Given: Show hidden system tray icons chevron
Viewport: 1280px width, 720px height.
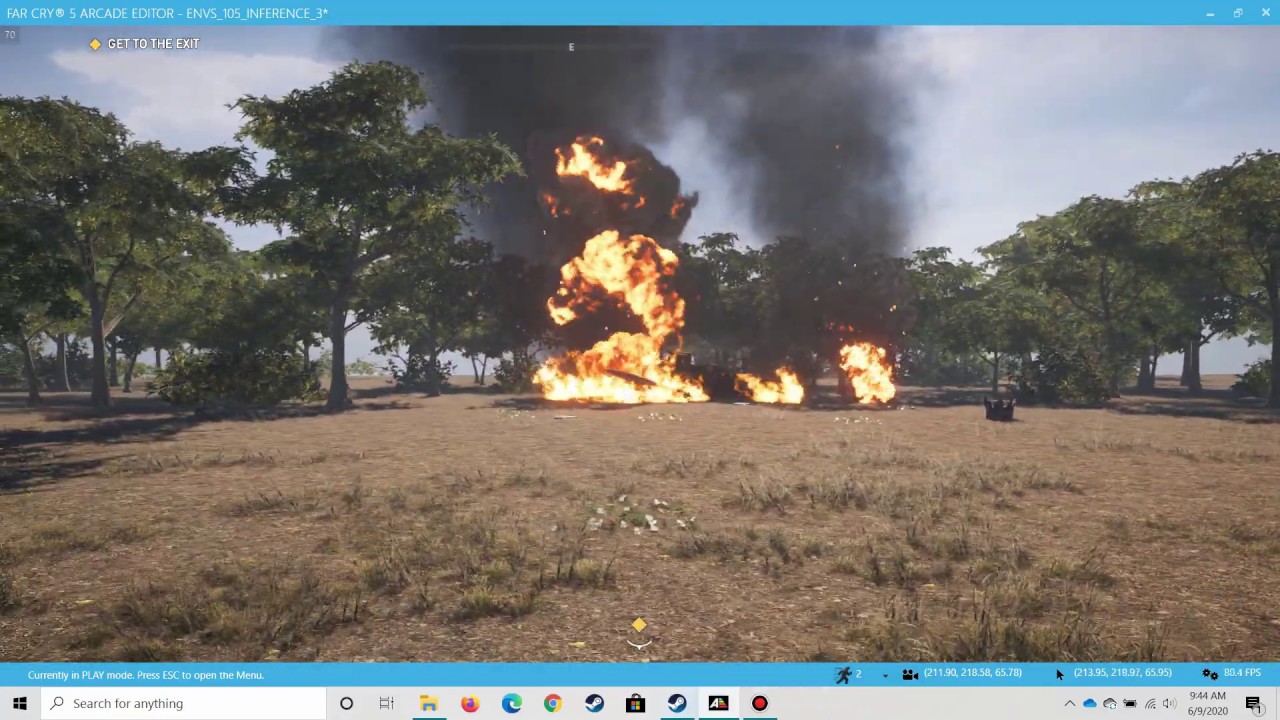Looking at the screenshot, I should click(1070, 704).
